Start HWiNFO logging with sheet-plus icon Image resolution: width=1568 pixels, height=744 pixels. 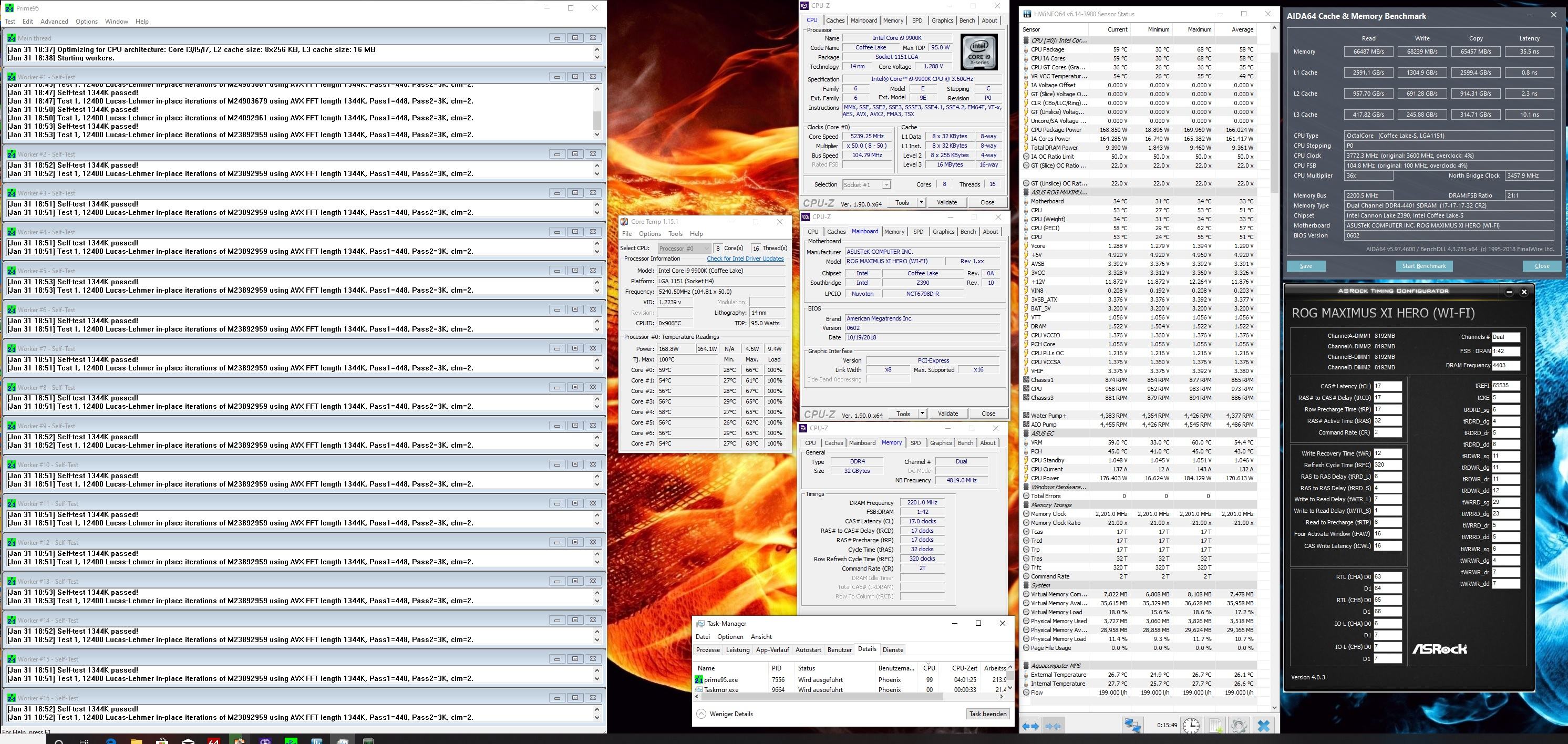tap(1215, 726)
